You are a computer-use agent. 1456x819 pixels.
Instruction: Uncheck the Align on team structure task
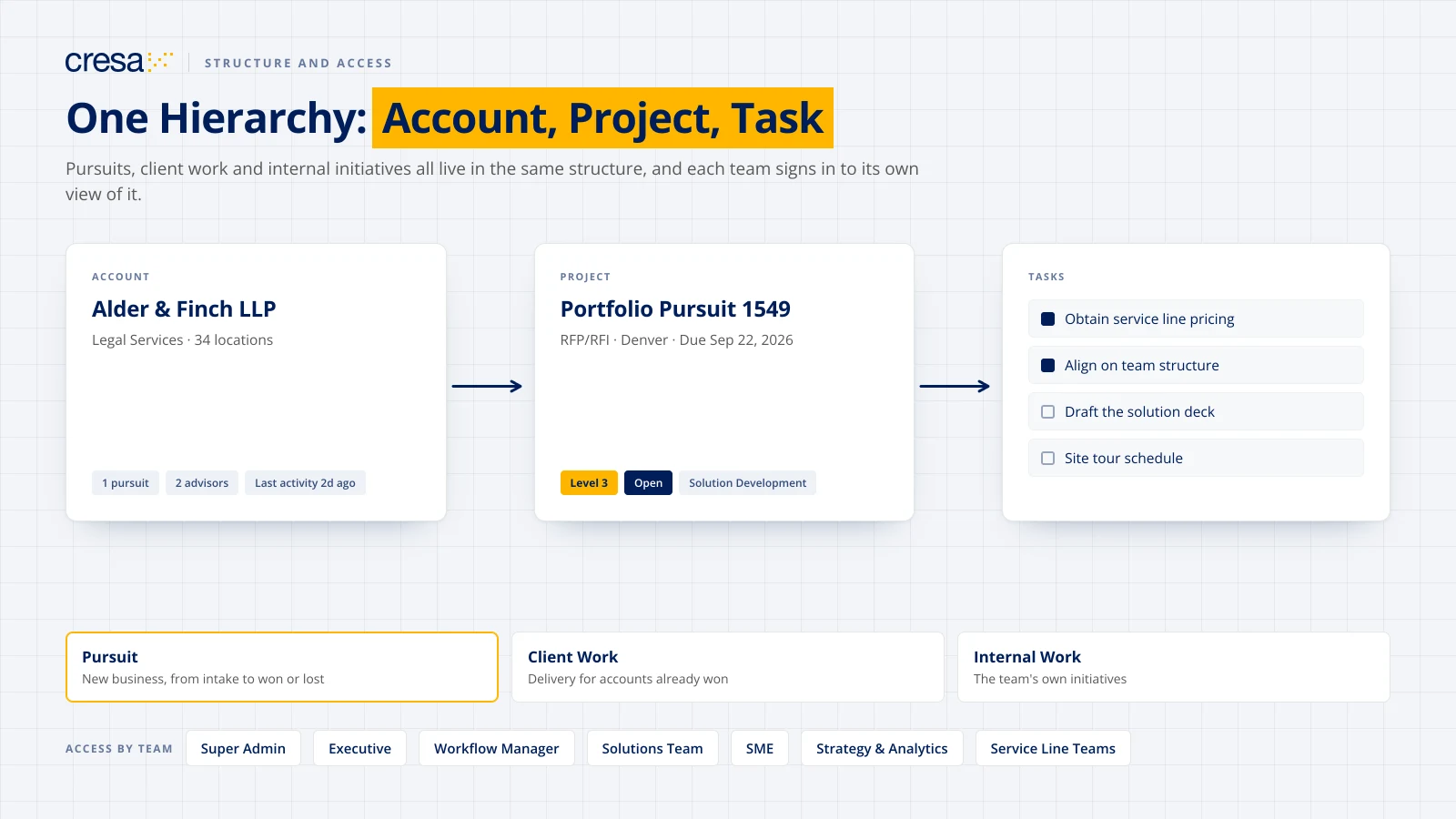(1047, 366)
